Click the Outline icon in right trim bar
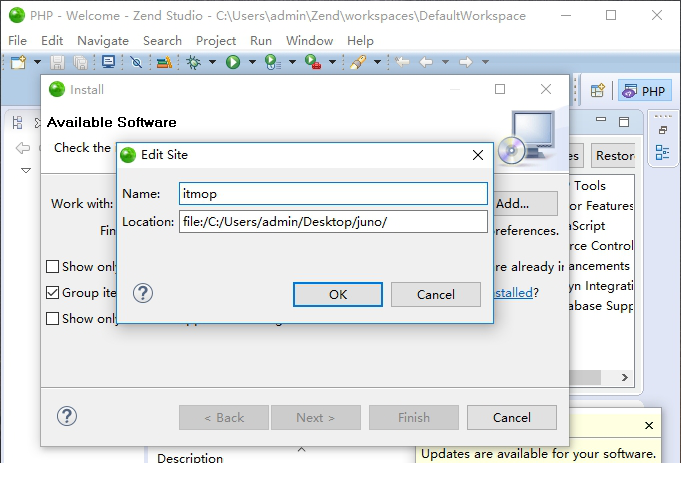This screenshot has width=681, height=481. 662,153
